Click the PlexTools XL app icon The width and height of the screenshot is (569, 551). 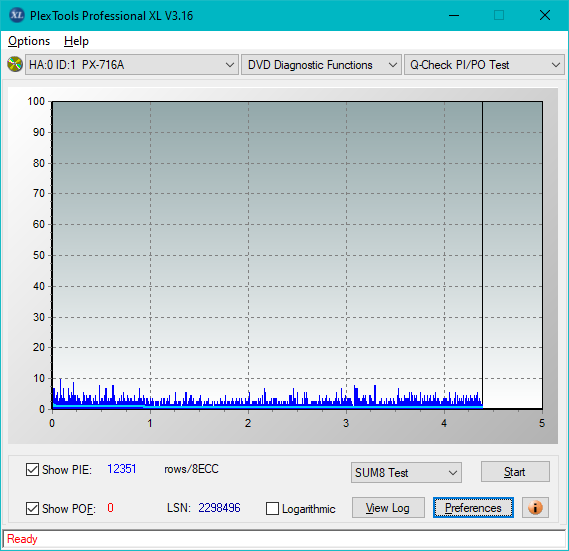pyautogui.click(x=16, y=15)
